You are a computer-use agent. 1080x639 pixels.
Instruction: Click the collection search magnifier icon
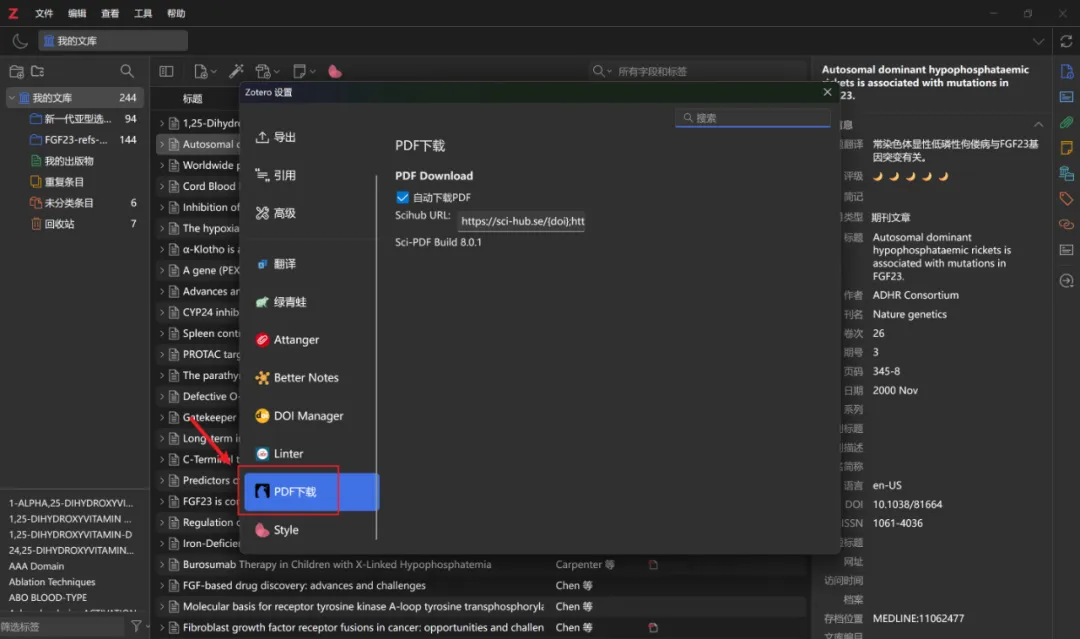[x=127, y=71]
